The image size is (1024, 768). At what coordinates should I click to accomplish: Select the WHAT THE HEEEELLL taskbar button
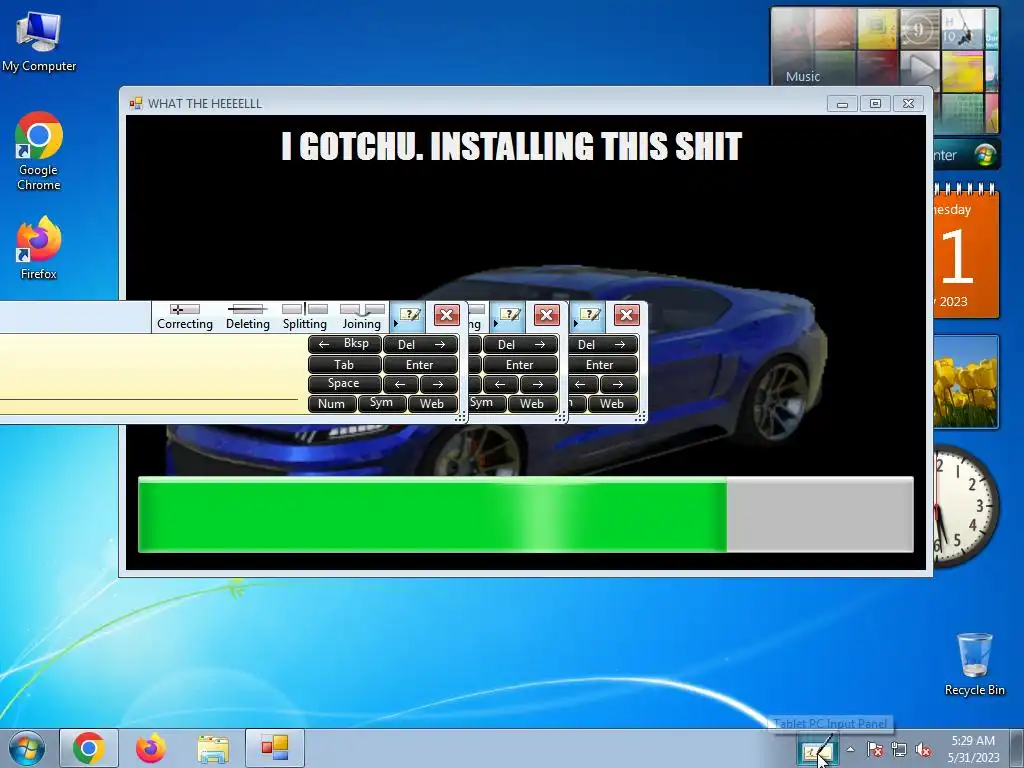[275, 748]
